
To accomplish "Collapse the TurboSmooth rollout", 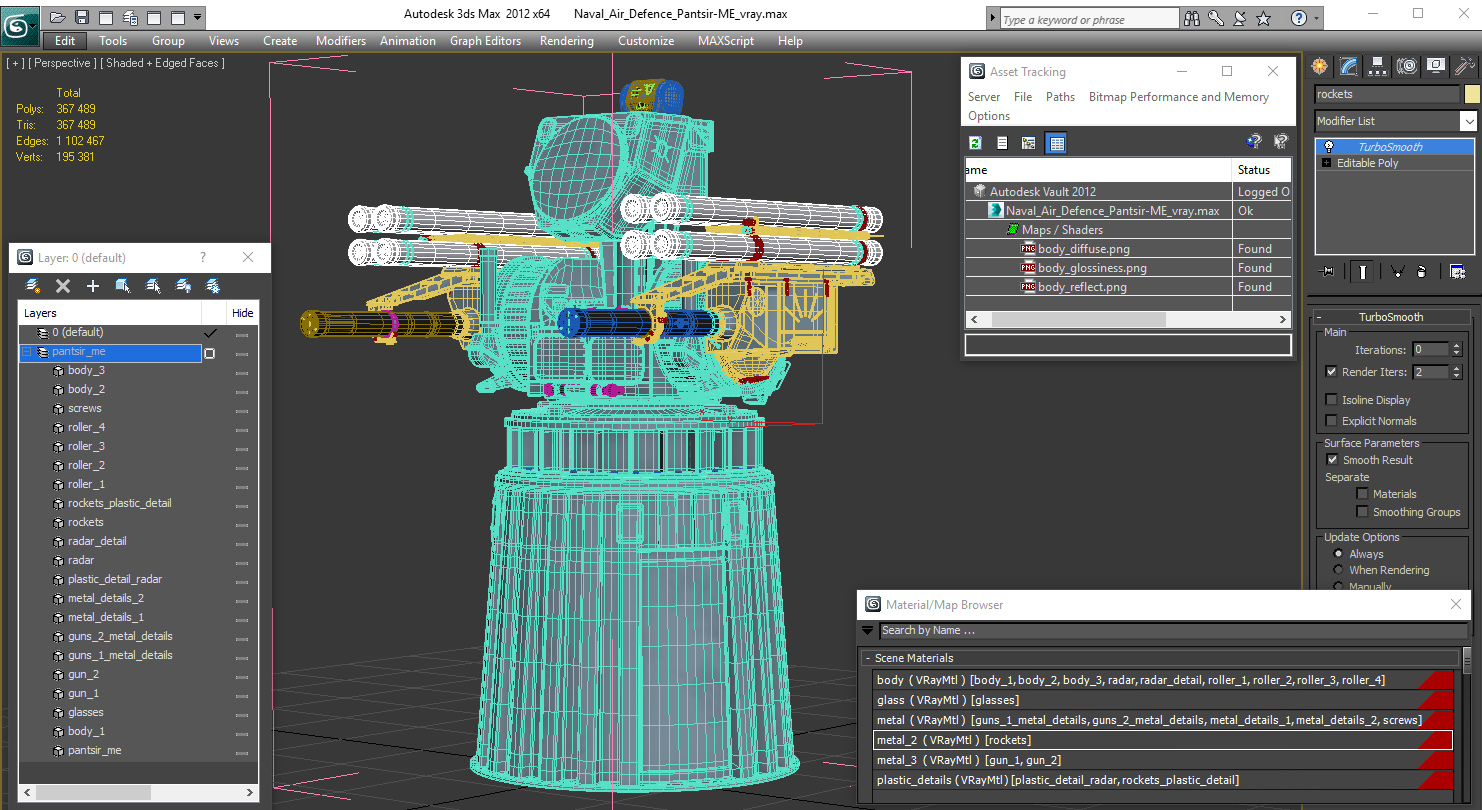I will (1319, 317).
